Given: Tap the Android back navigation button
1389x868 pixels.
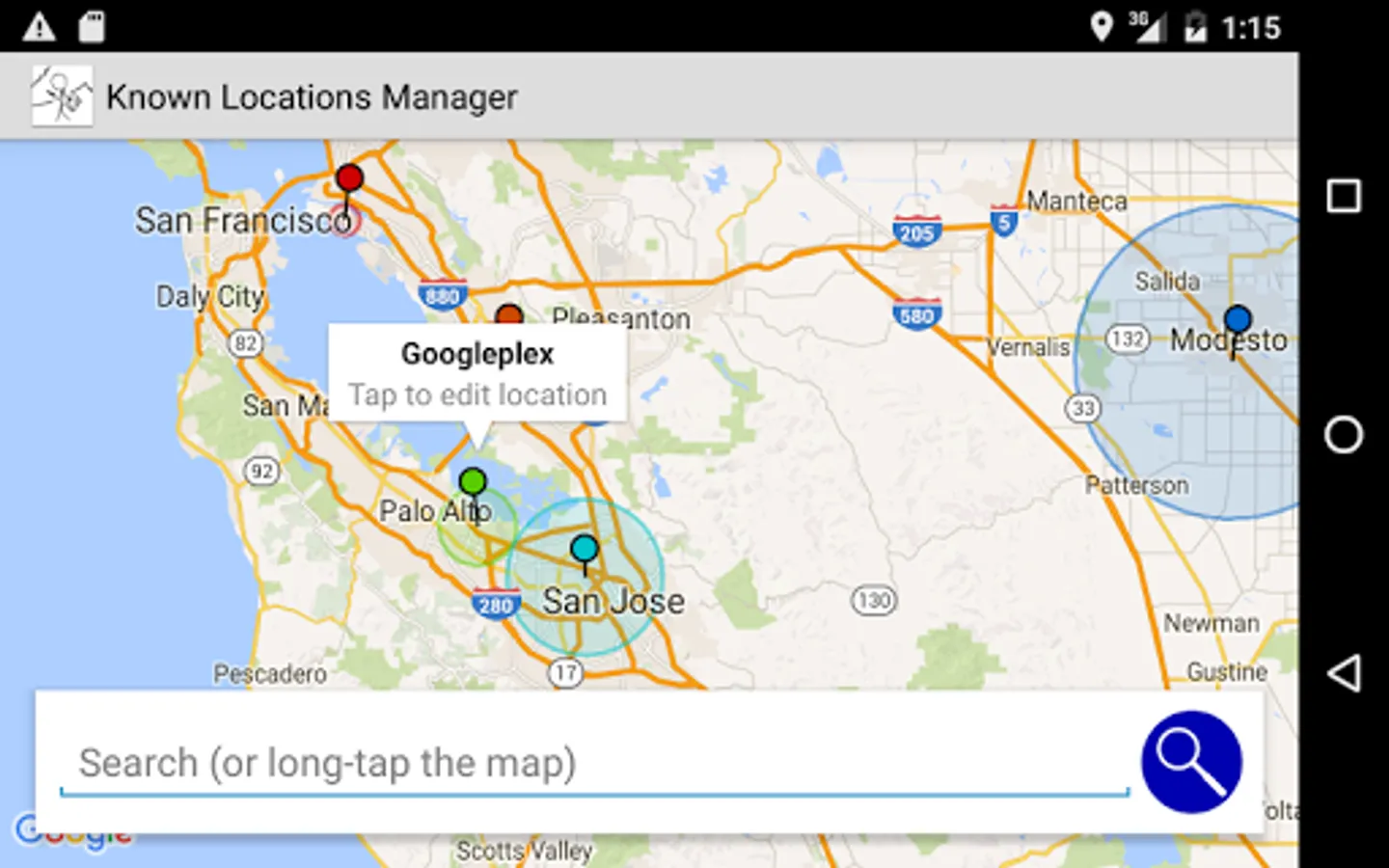Looking at the screenshot, I should pyautogui.click(x=1344, y=672).
